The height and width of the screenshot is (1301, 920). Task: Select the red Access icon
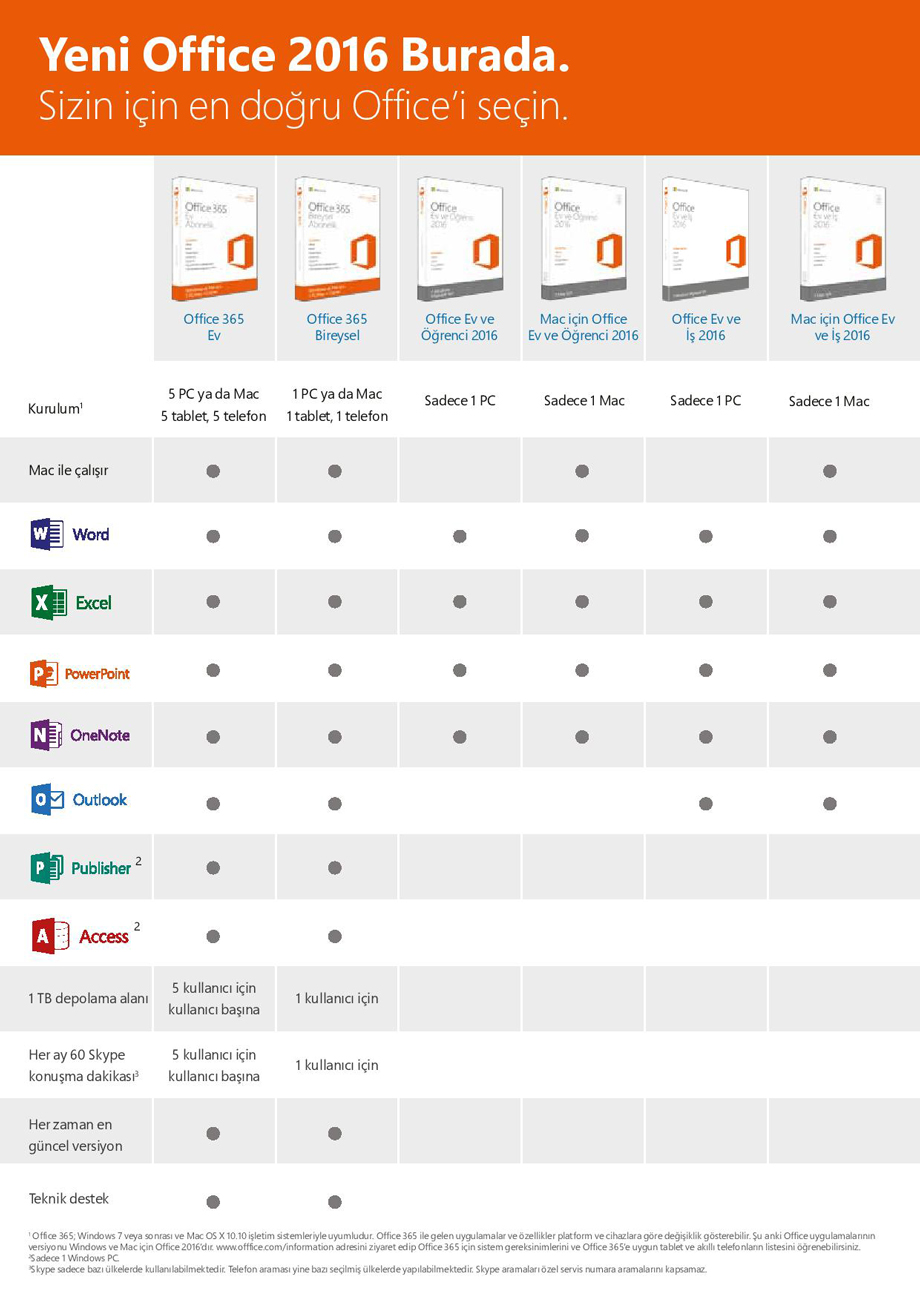[x=49, y=936]
